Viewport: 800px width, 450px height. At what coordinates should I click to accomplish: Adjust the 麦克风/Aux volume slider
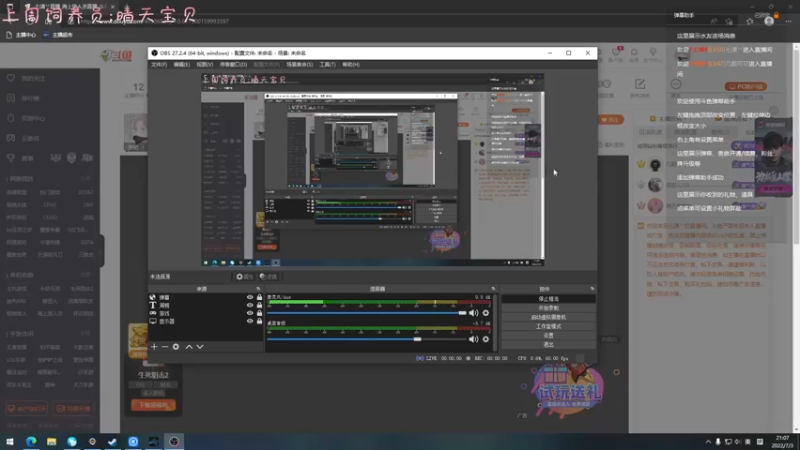(366, 313)
